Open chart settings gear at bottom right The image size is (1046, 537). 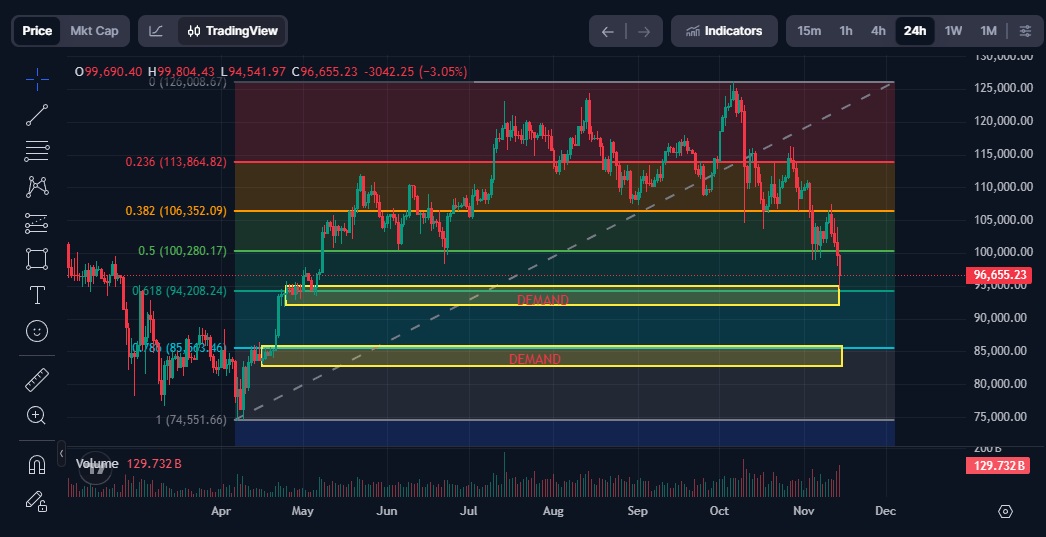(1005, 512)
